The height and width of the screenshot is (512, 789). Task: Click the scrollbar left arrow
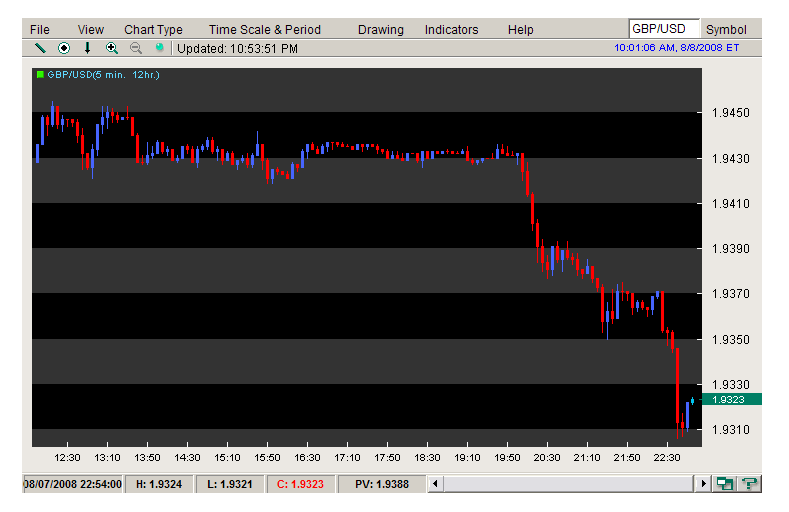tap(435, 484)
